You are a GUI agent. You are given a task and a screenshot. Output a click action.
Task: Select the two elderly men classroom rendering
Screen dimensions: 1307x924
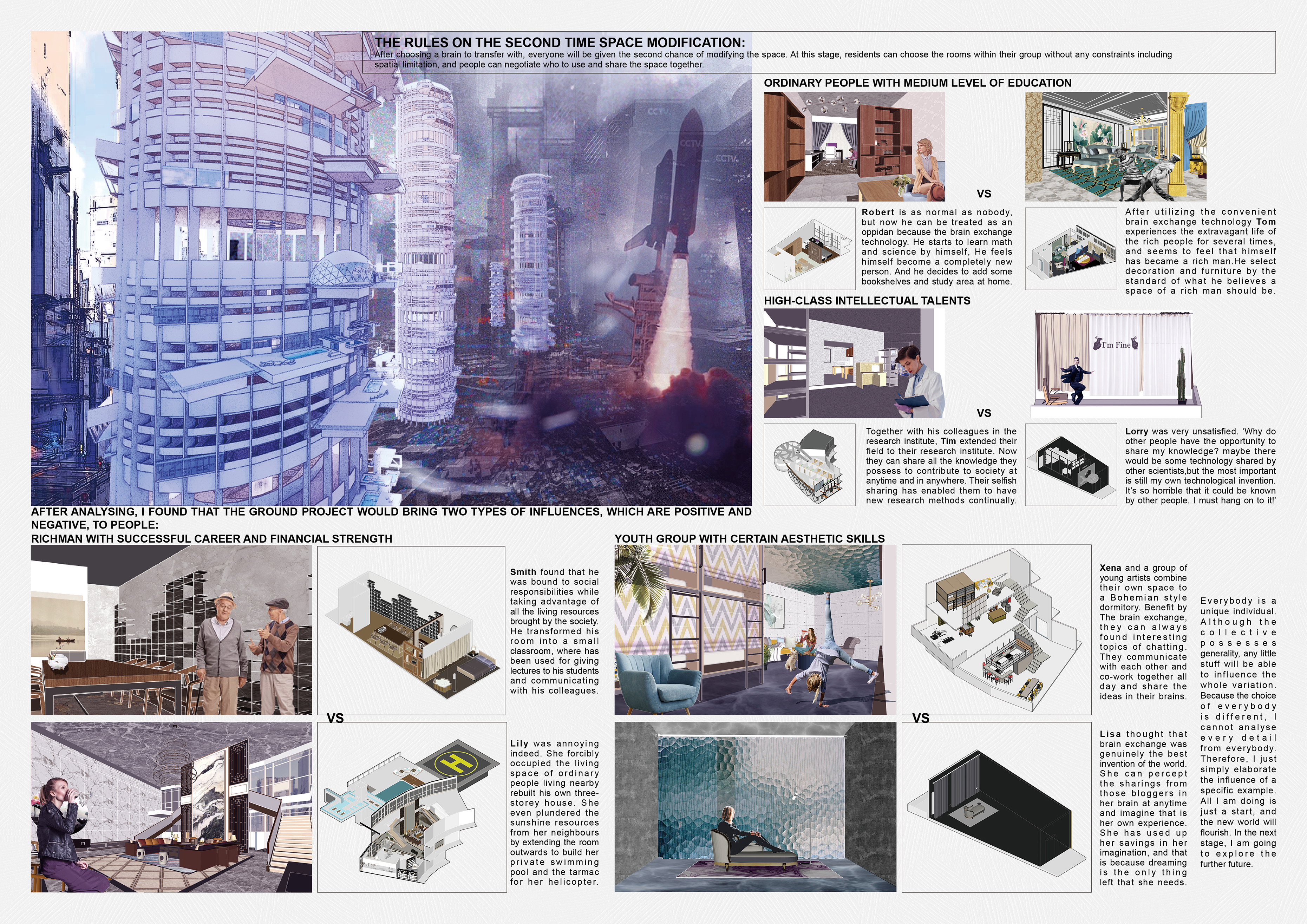[x=171, y=630]
